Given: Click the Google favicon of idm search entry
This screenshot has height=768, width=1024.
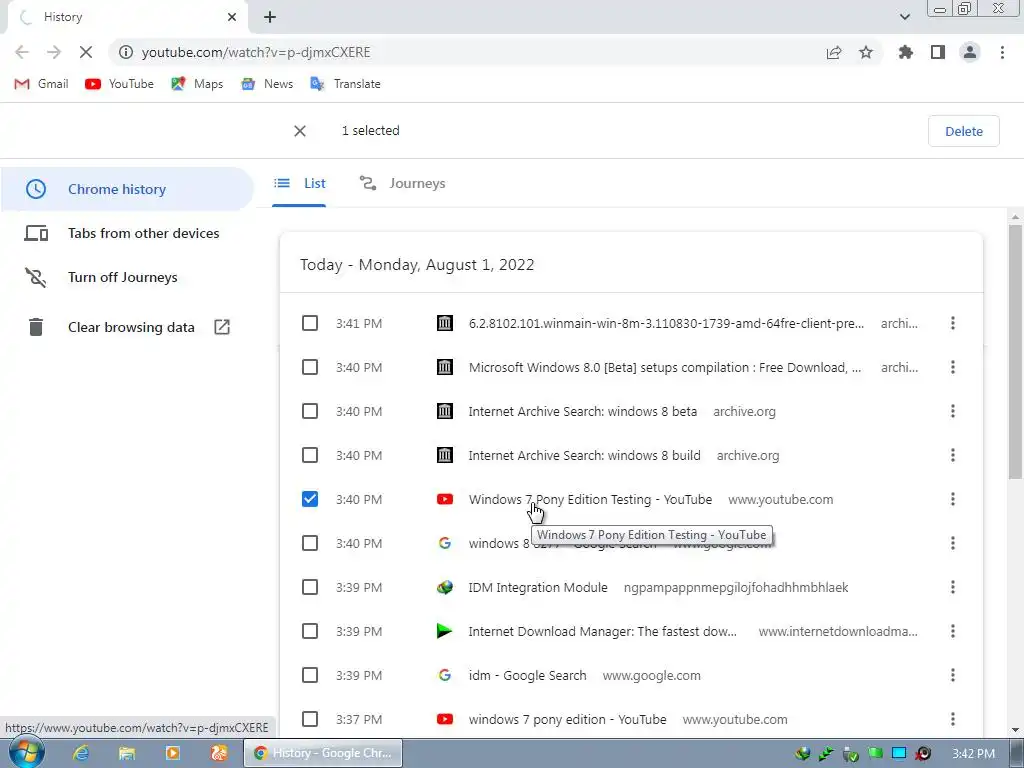Looking at the screenshot, I should pos(445,675).
